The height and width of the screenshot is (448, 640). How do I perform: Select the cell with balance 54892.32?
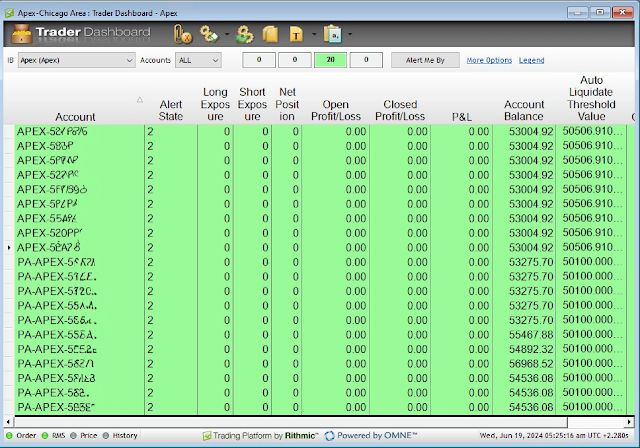click(524, 349)
